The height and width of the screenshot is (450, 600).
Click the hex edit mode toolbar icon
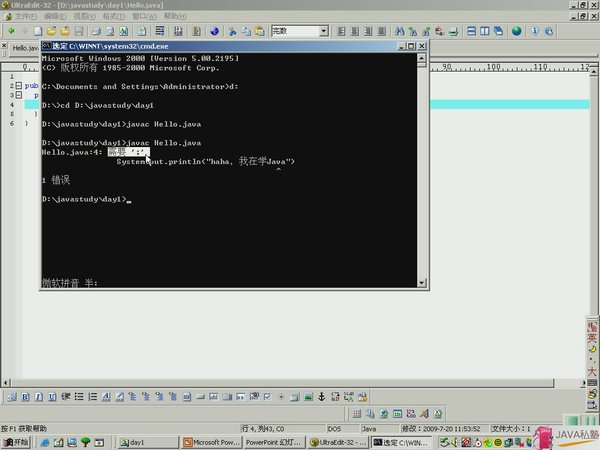point(178,31)
